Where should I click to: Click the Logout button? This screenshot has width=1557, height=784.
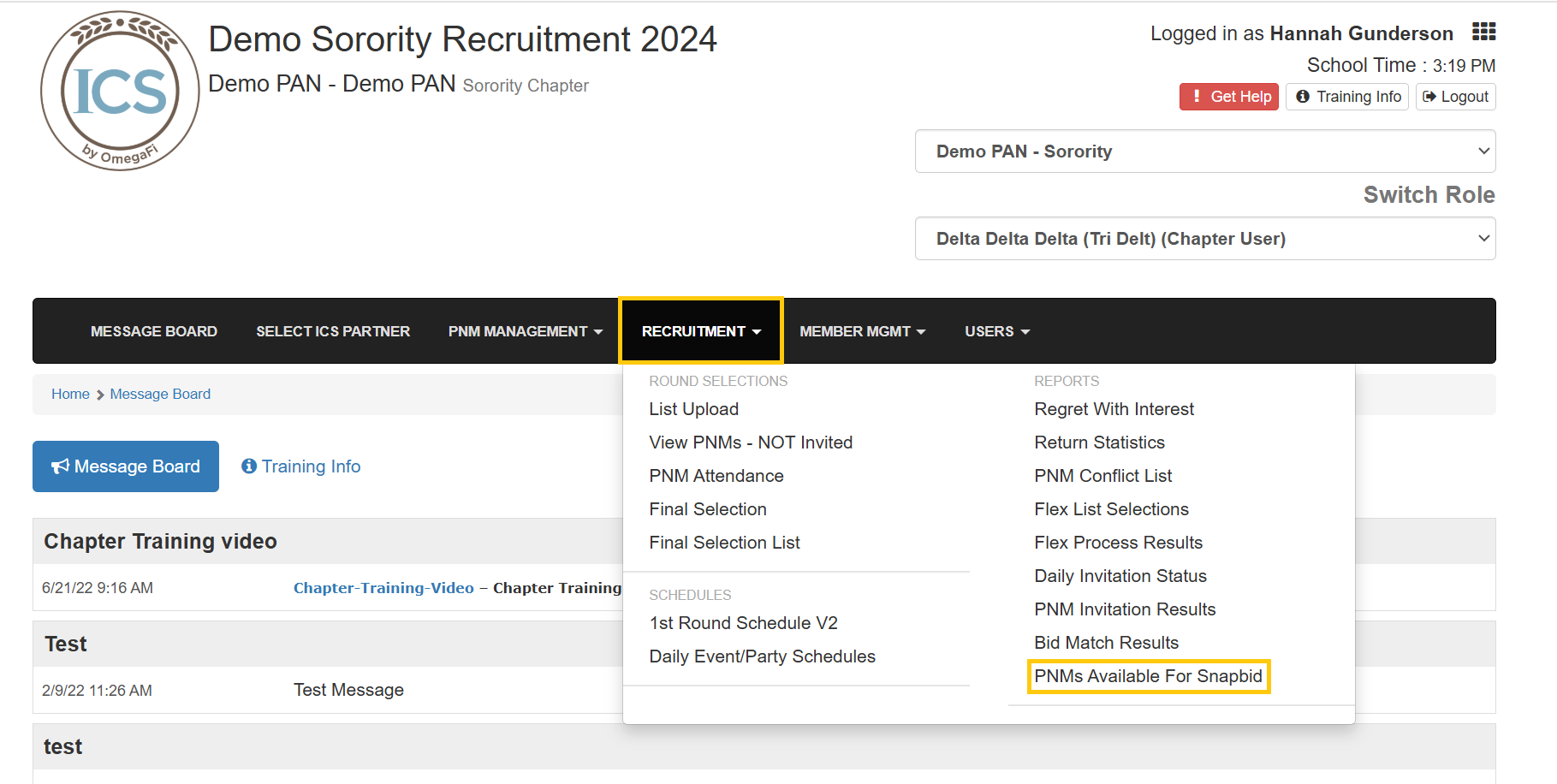coord(1455,97)
